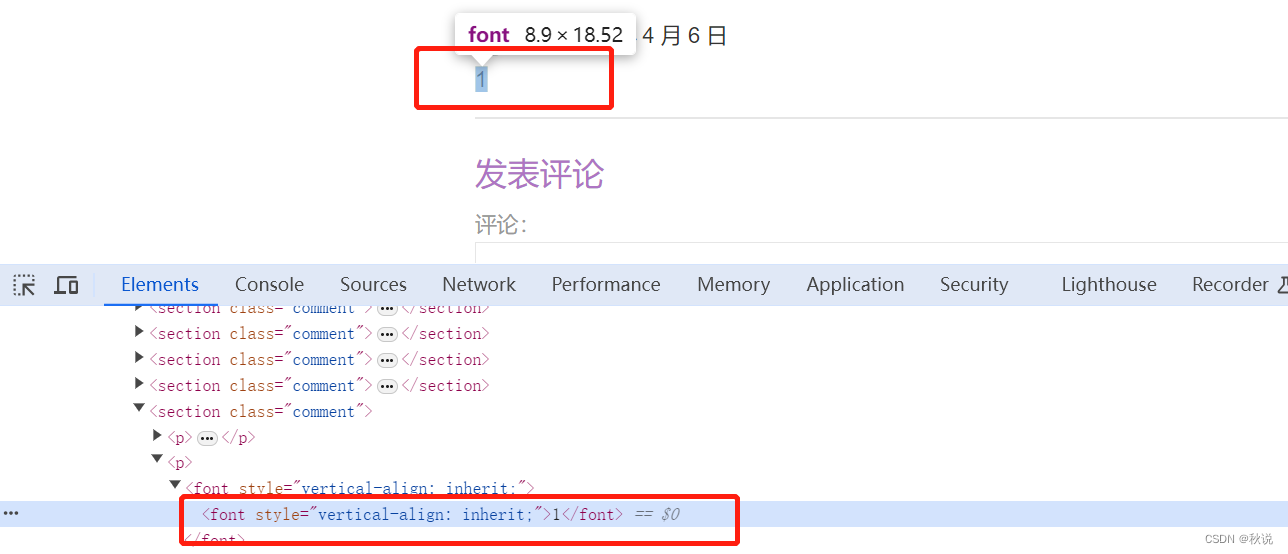
Task: Collapse the expanded <p> node arrow
Action: [157, 460]
